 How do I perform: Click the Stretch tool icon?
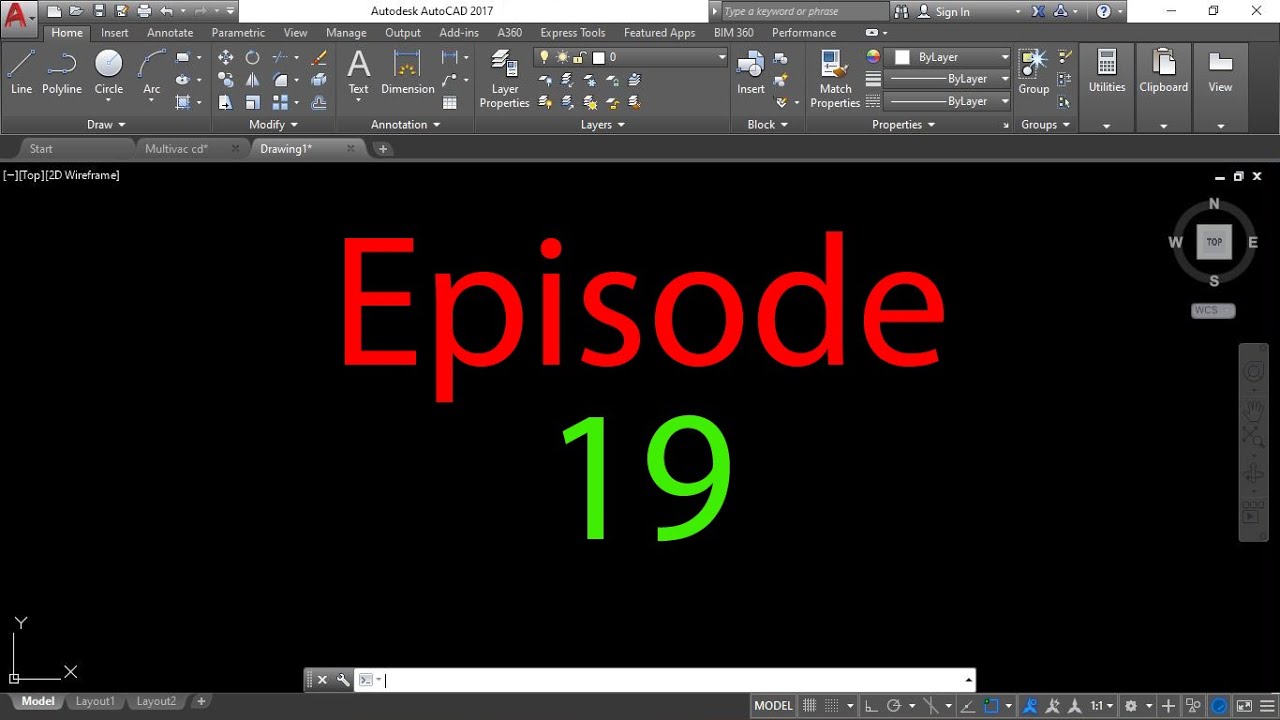(x=226, y=102)
